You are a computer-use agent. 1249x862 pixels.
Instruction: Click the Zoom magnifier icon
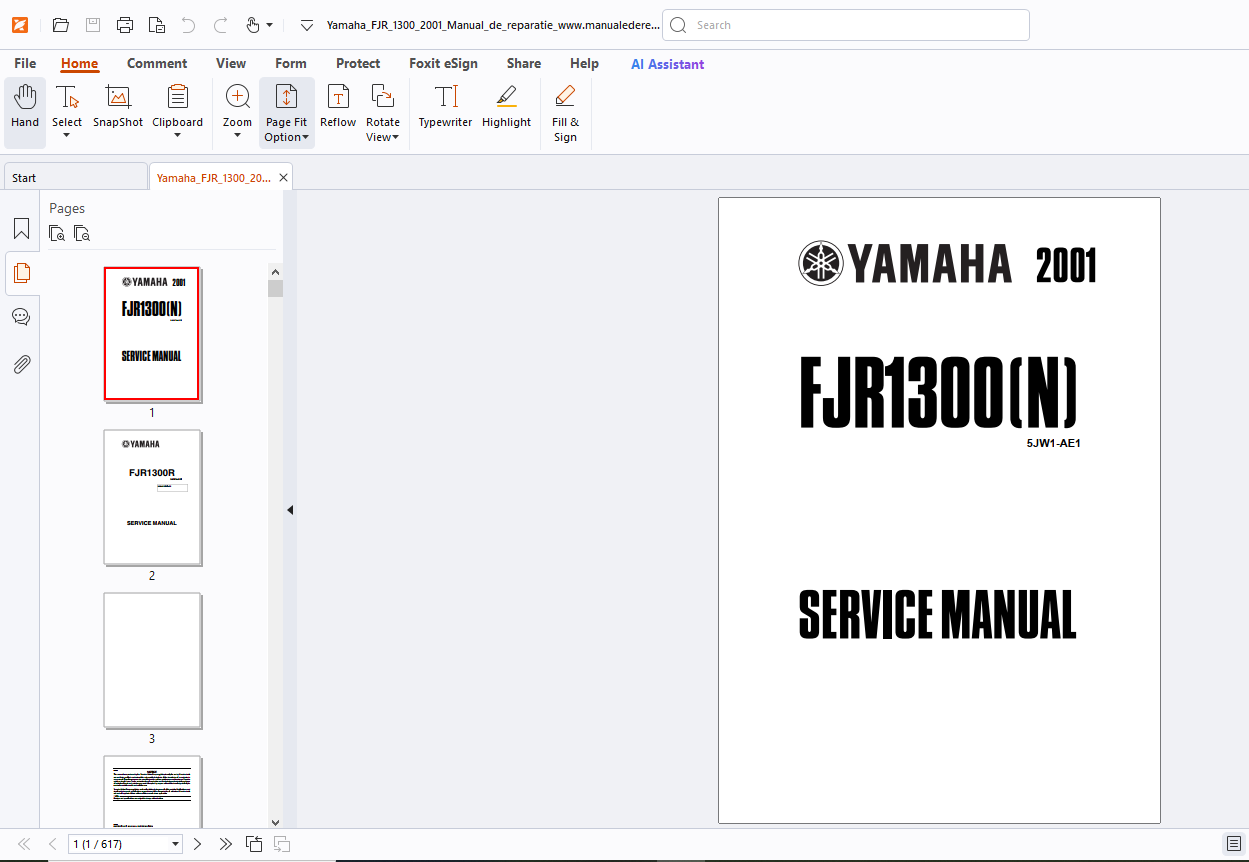click(238, 97)
